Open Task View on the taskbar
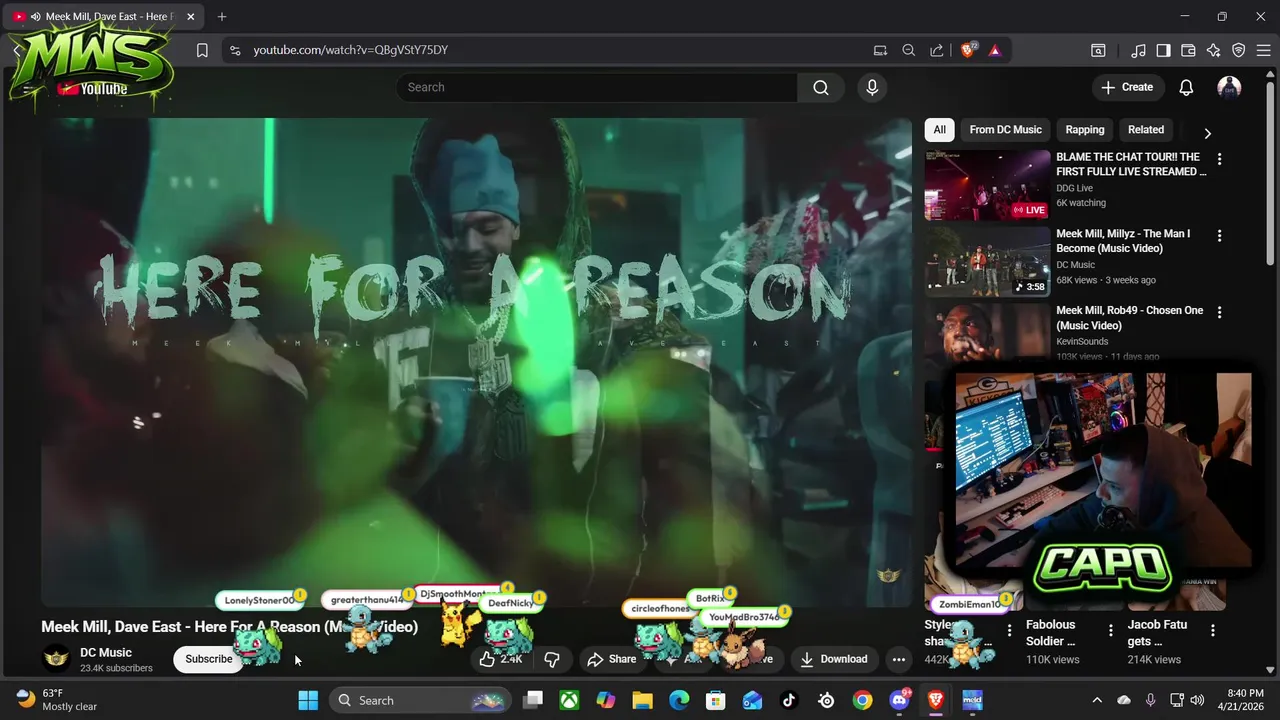The height and width of the screenshot is (720, 1280). coord(533,700)
